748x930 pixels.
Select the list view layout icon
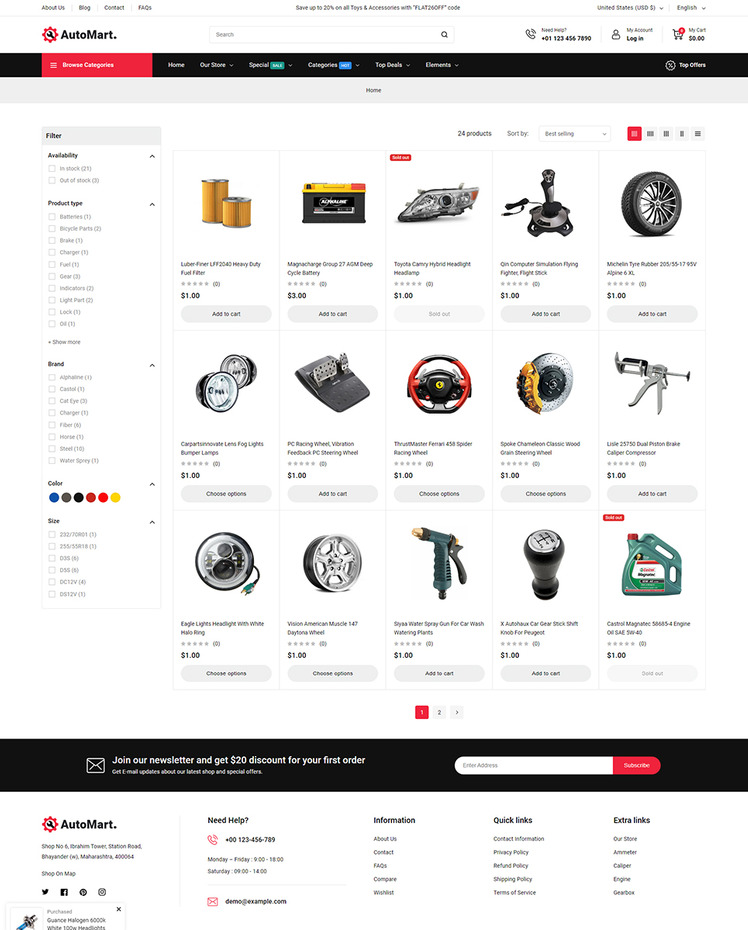698,133
